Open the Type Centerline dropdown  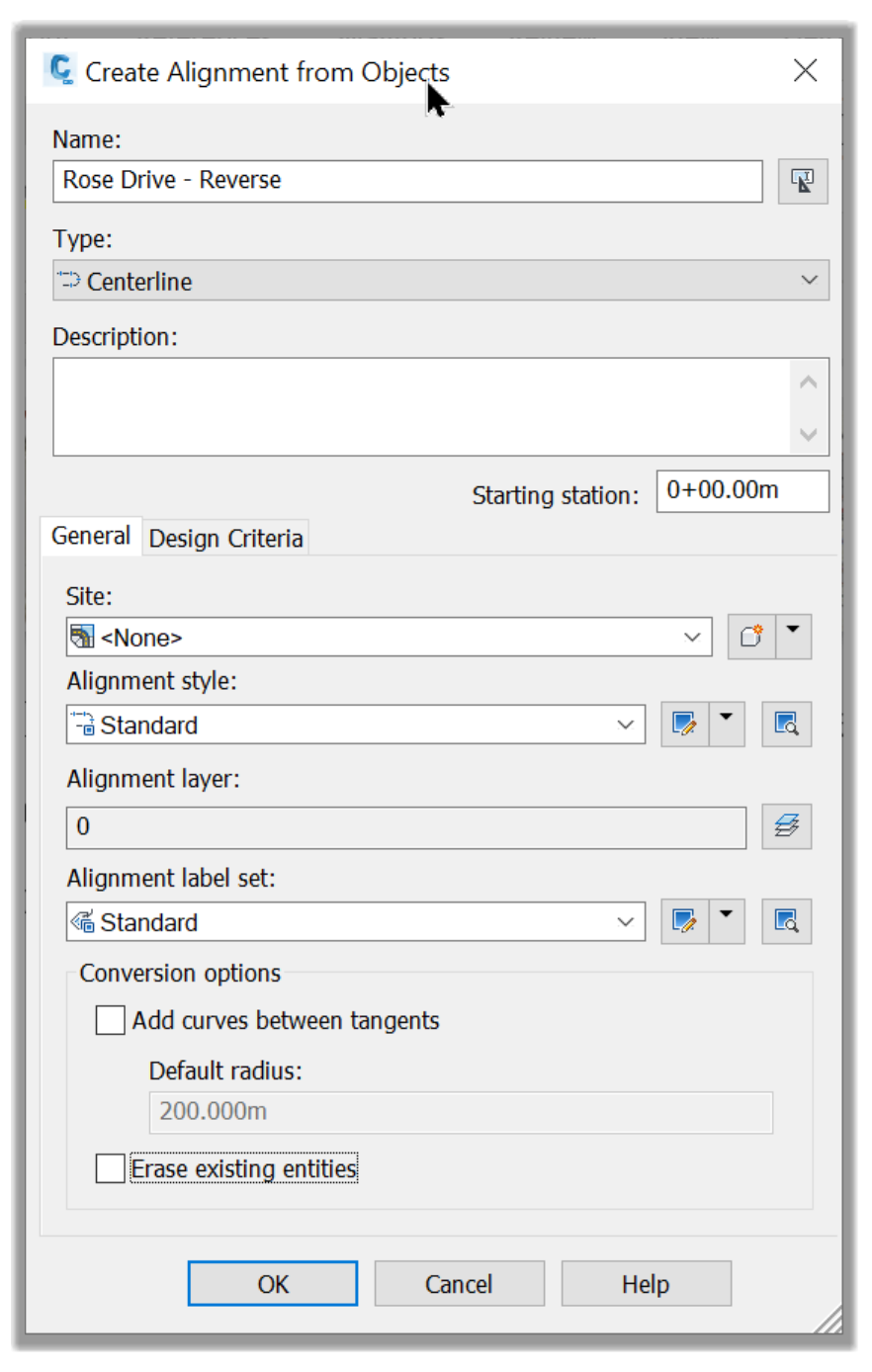tap(441, 281)
